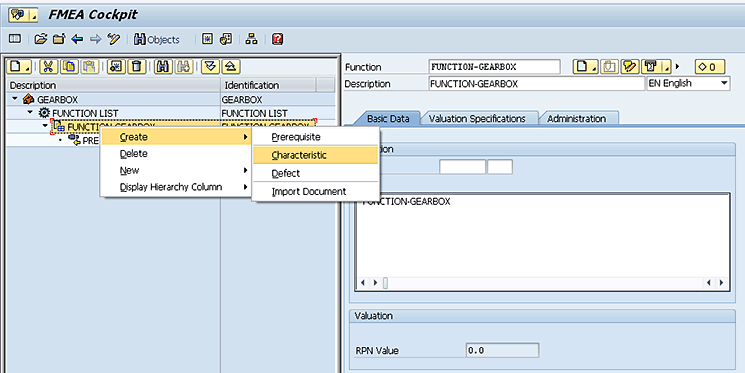Copy the selected node in tree toolbar
This screenshot has height=373, width=745.
(x=69, y=67)
